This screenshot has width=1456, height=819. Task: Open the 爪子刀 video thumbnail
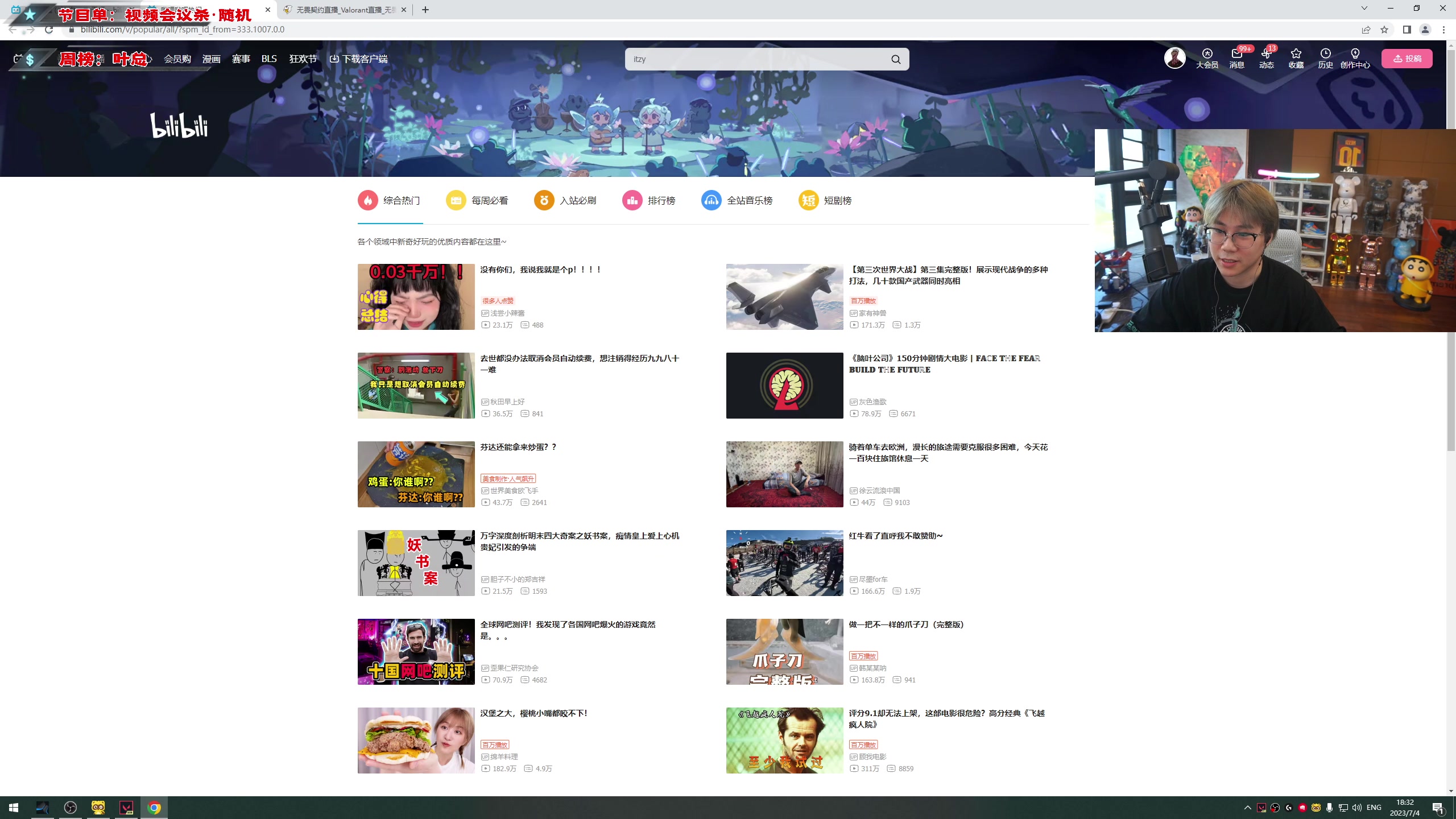coord(784,652)
